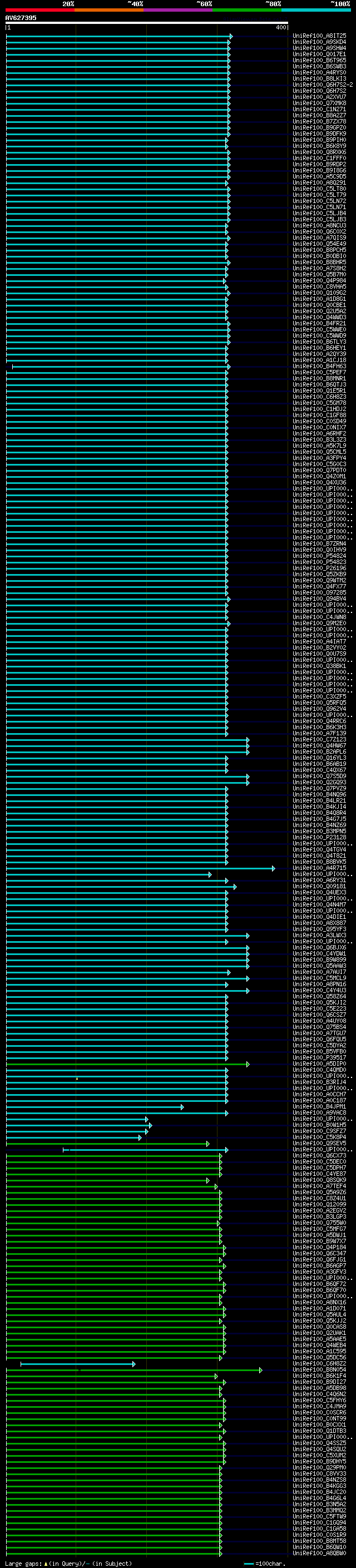Select the UniRef100_Q2GQ93 label
The width and height of the screenshot is (356, 1568).
point(319,782)
